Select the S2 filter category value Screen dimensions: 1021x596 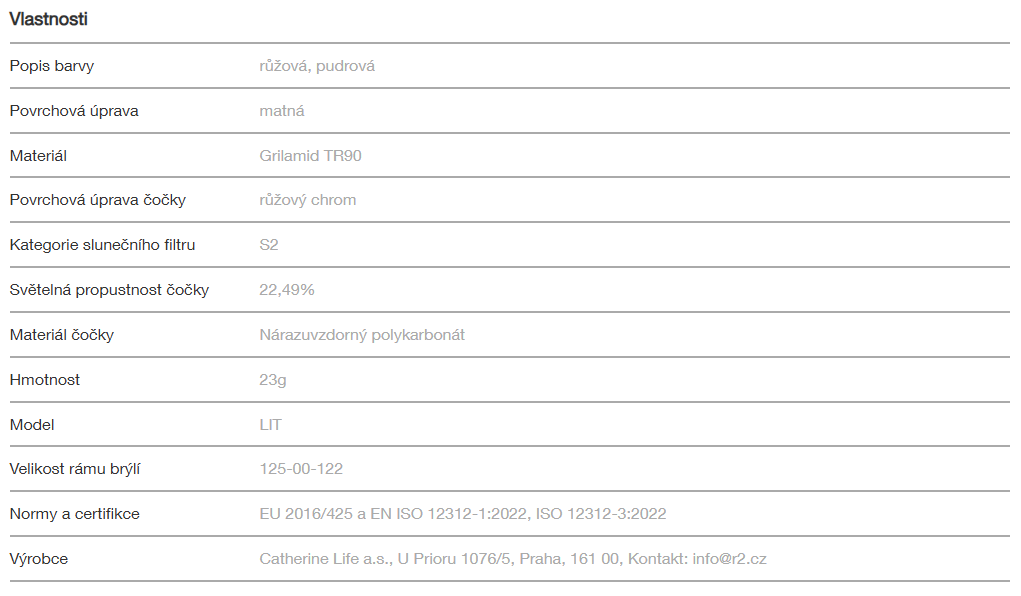[x=269, y=245]
